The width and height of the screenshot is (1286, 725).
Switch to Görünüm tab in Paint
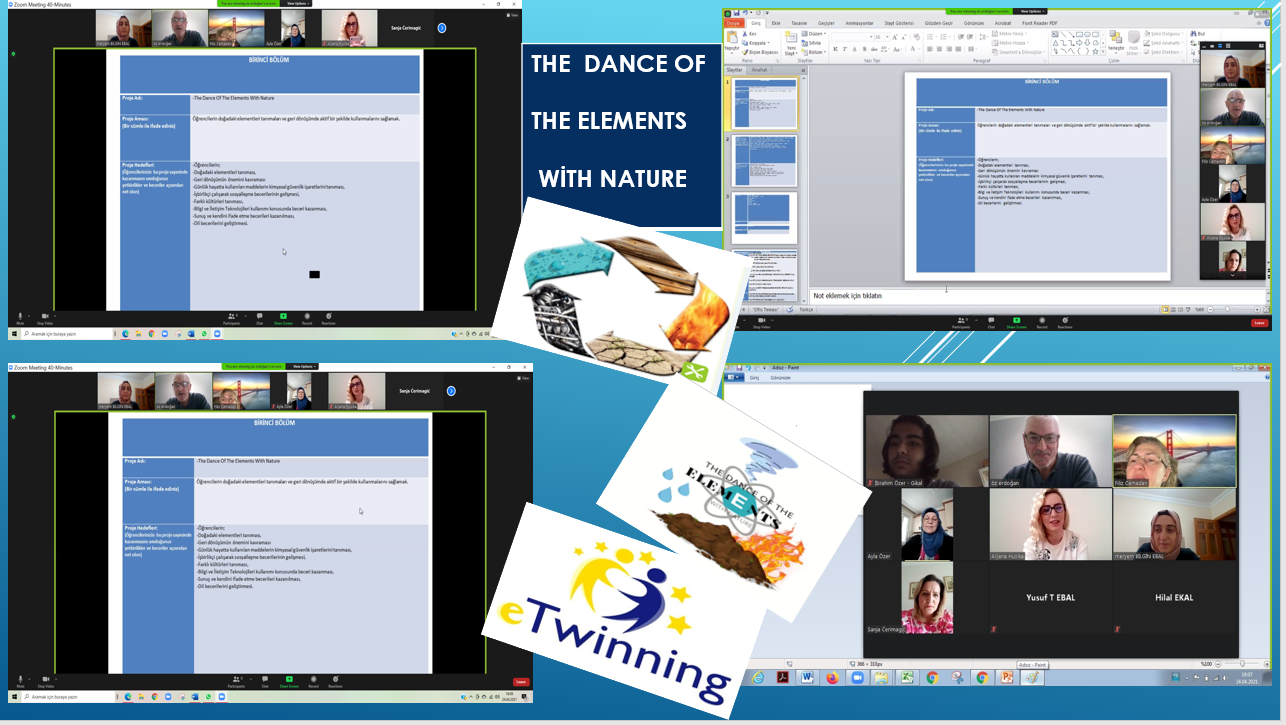click(779, 377)
